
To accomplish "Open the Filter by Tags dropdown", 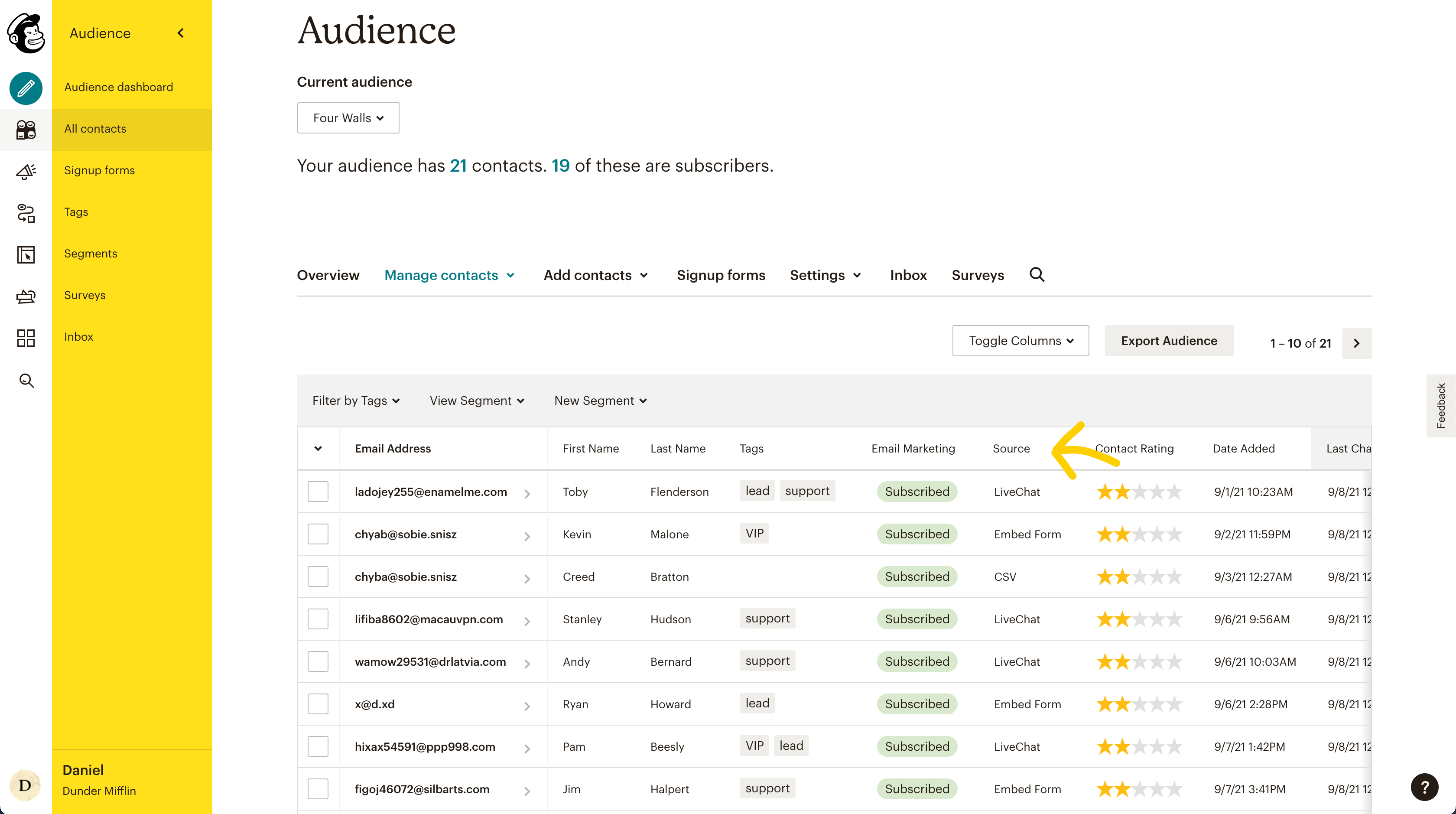I will tap(356, 401).
